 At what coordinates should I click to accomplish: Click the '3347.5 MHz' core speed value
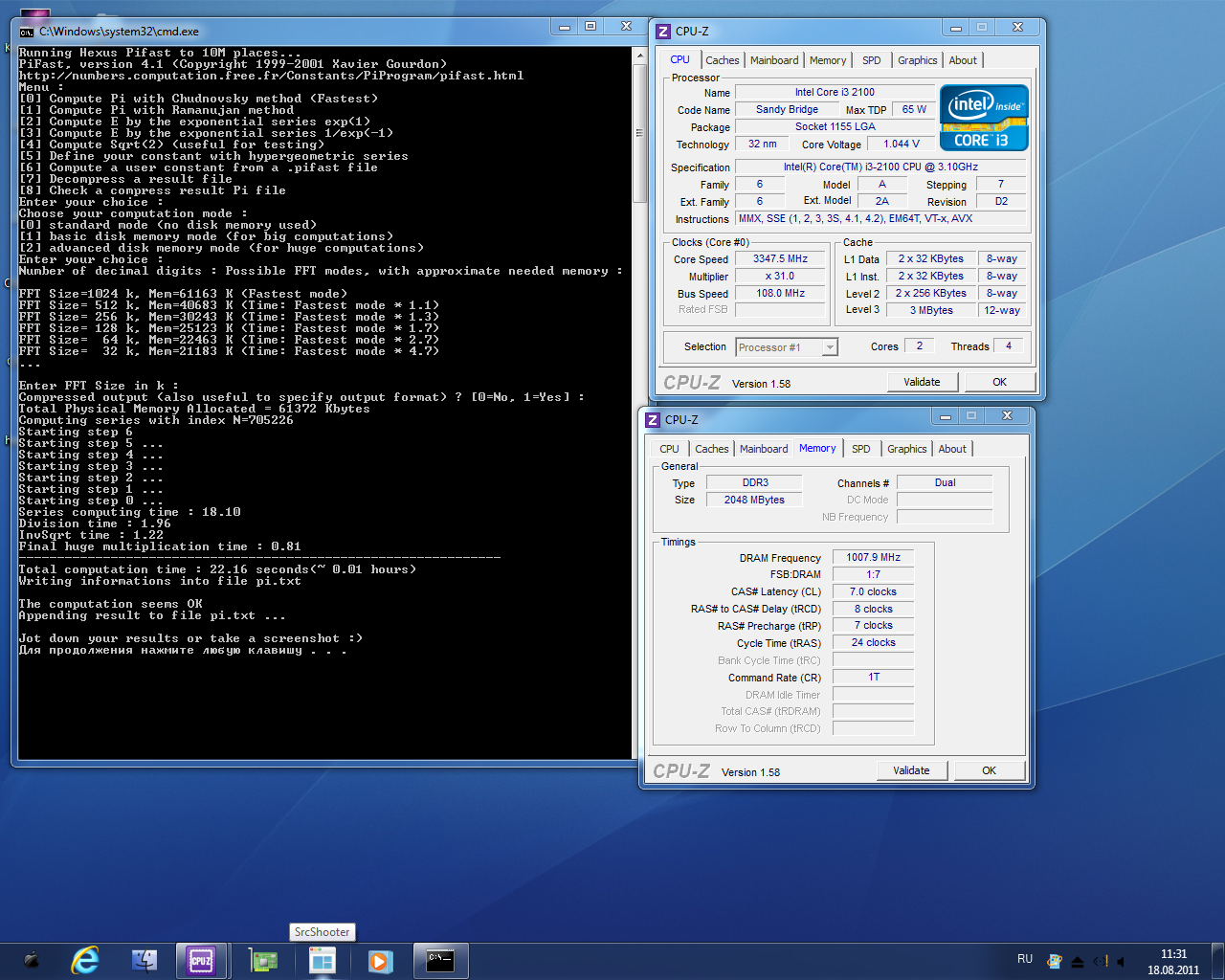pyautogui.click(x=780, y=259)
